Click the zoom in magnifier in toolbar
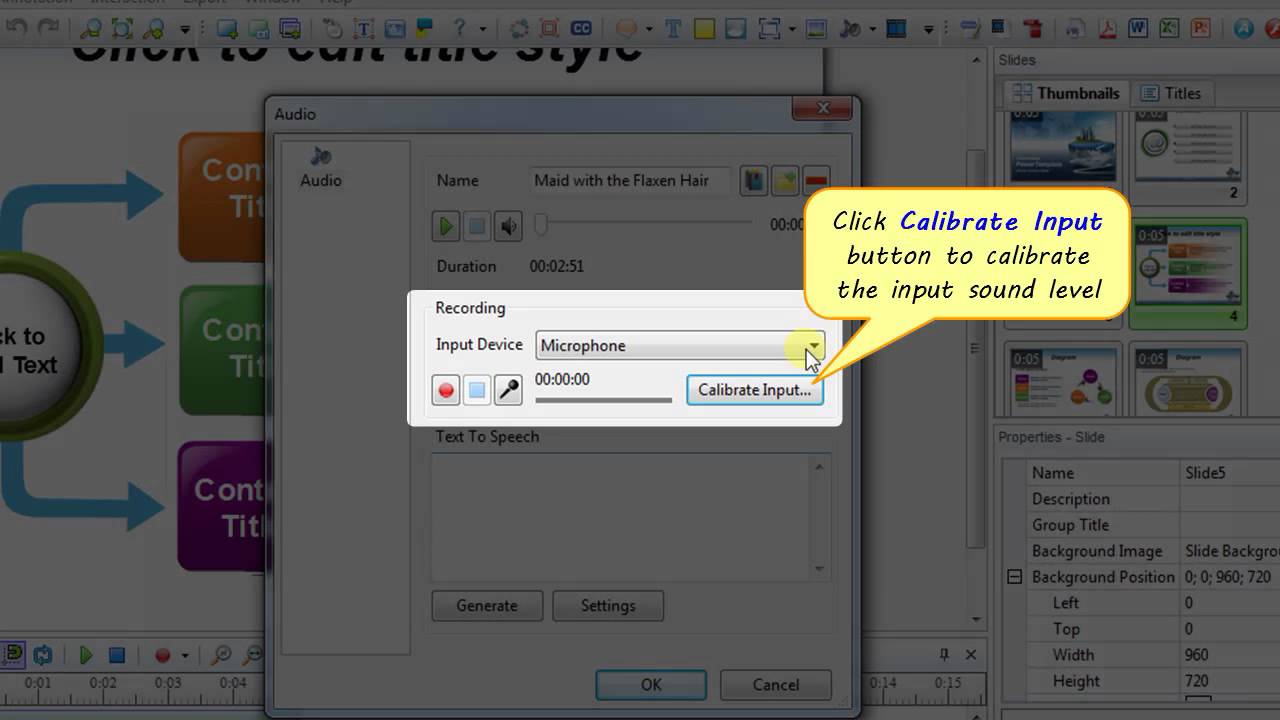1280x720 pixels. point(154,29)
